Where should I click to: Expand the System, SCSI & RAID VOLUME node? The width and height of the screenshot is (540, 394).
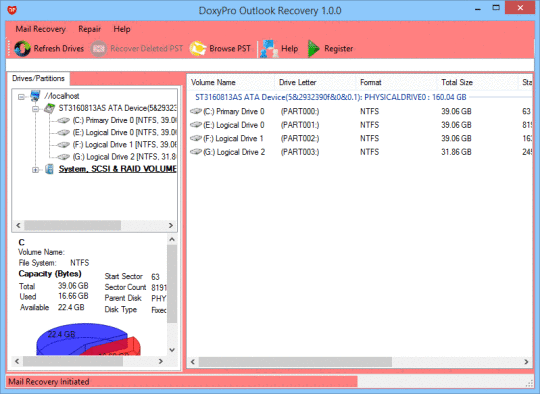tap(35, 170)
